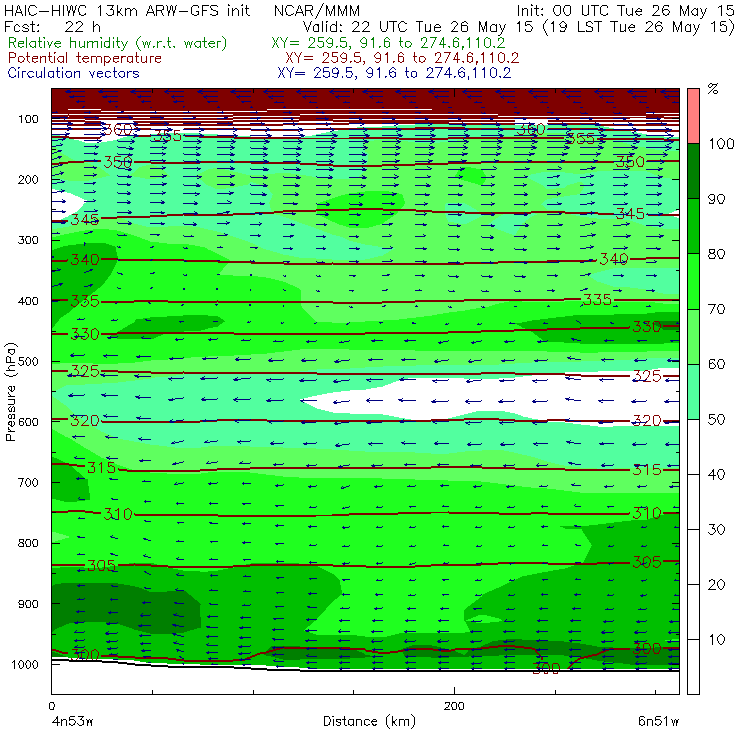Click the 'Fcst: 22 h' forecast label
The height and width of the screenshot is (740, 740).
click(x=52, y=26)
